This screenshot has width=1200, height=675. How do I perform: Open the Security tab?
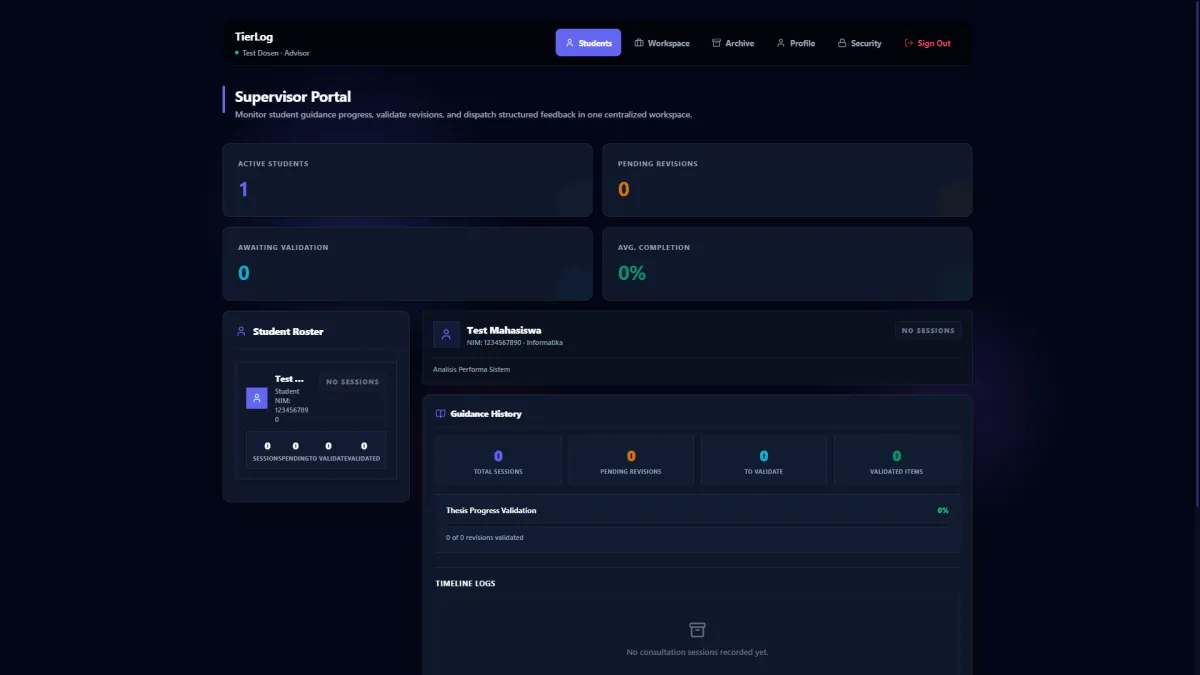pyautogui.click(x=860, y=43)
